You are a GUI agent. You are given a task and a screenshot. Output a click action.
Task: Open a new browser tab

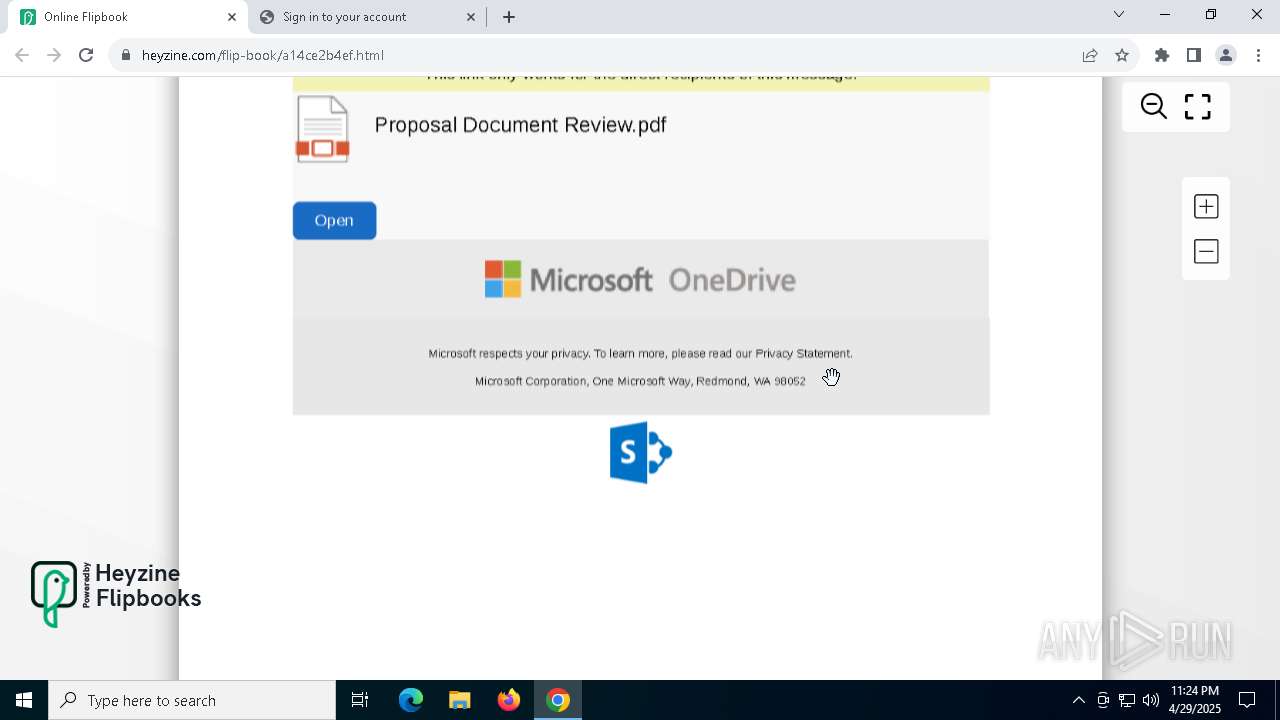point(509,17)
